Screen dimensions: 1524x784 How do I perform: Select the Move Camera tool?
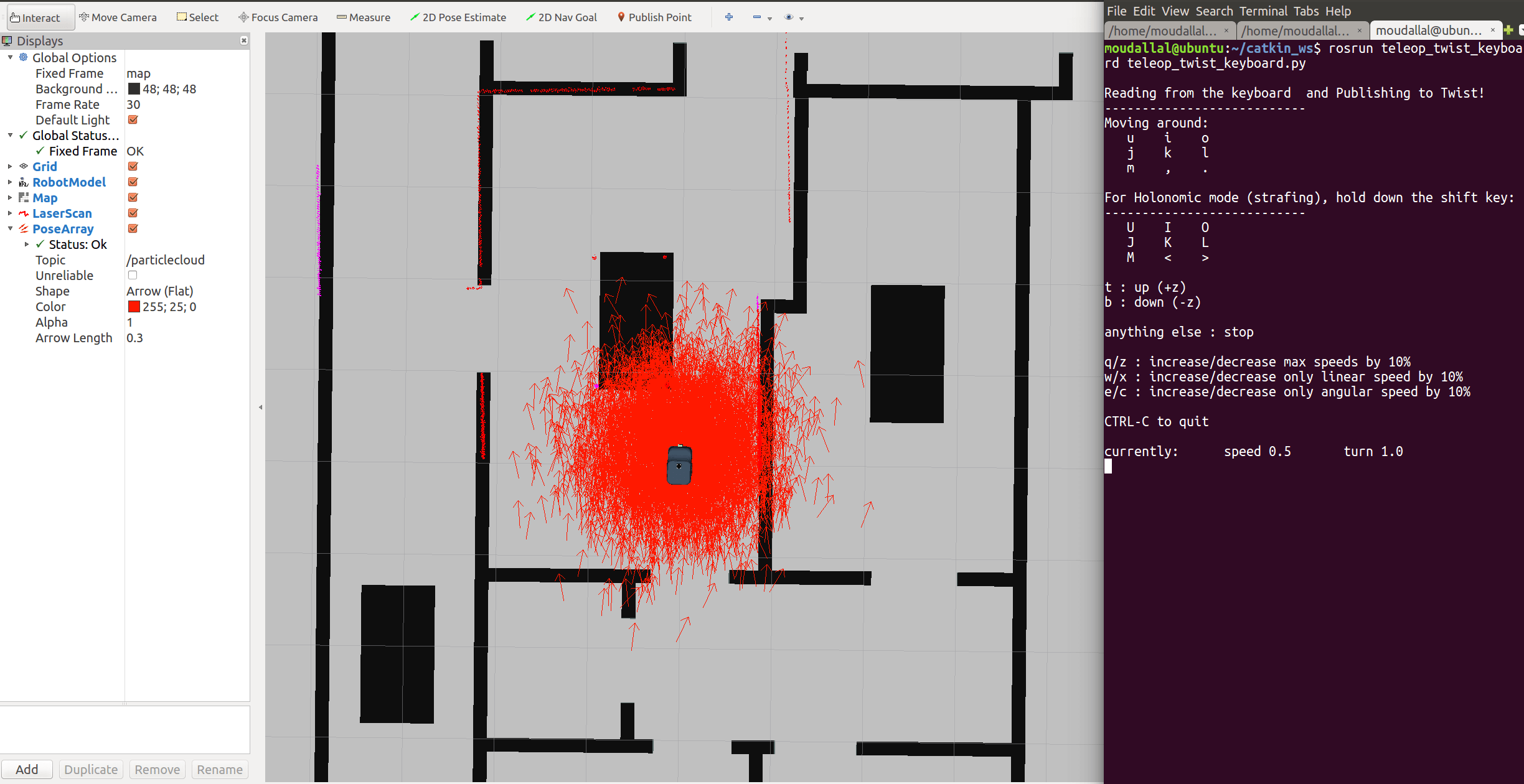(118, 17)
